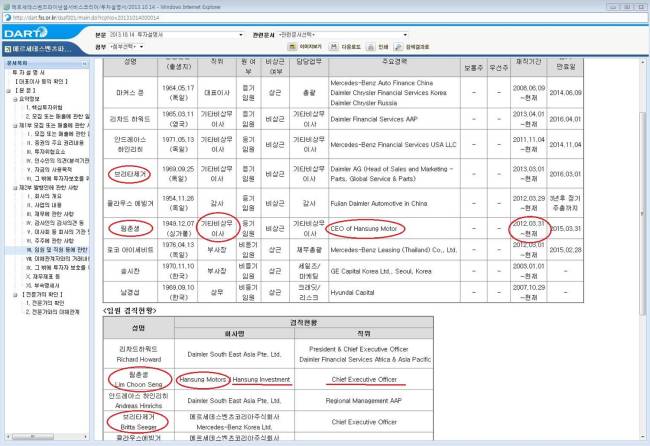This screenshot has width=650, height=446.
Task: Click the expiry date 2015.03.31
Action: [565, 228]
